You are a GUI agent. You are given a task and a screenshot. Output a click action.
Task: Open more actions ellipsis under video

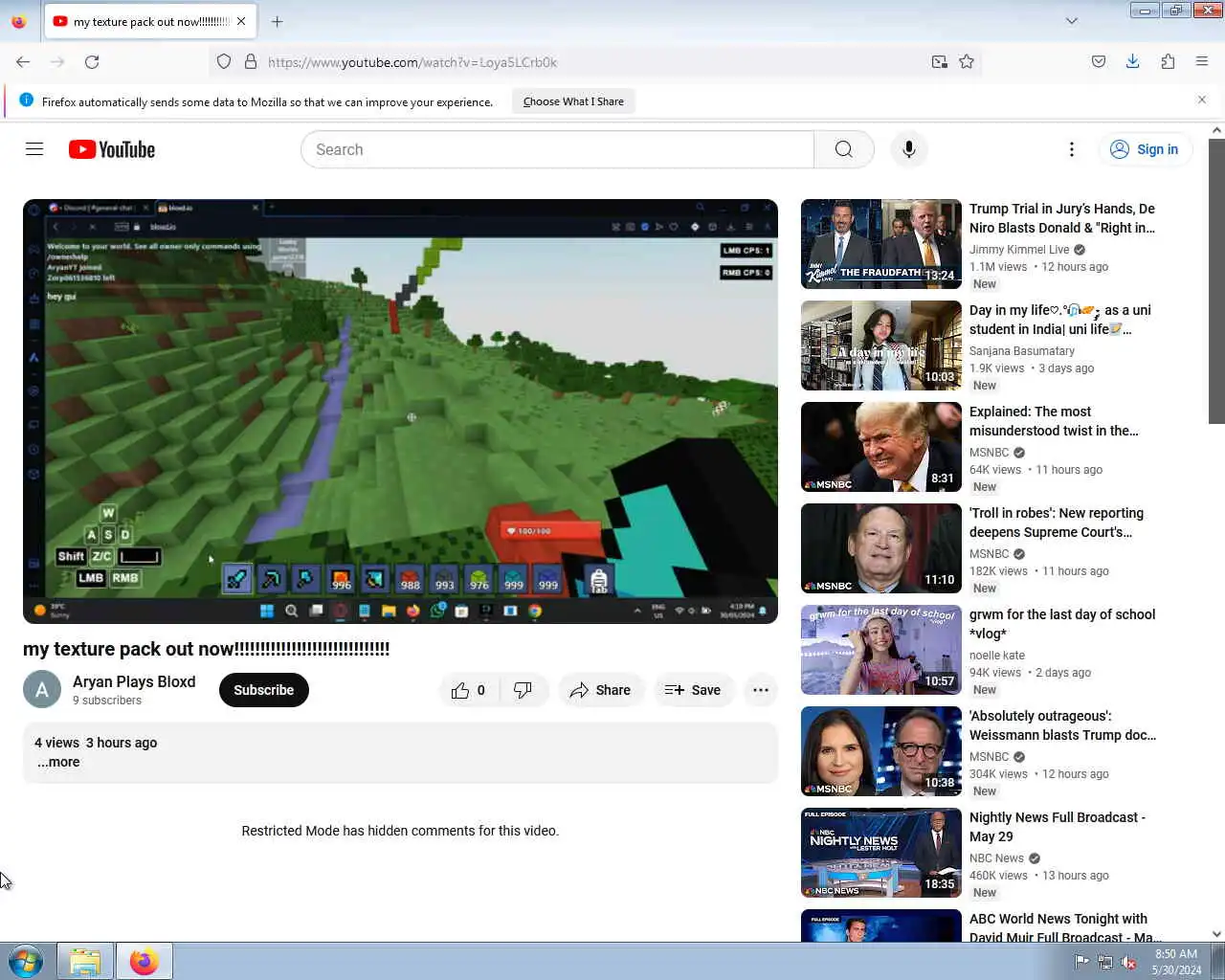[761, 690]
